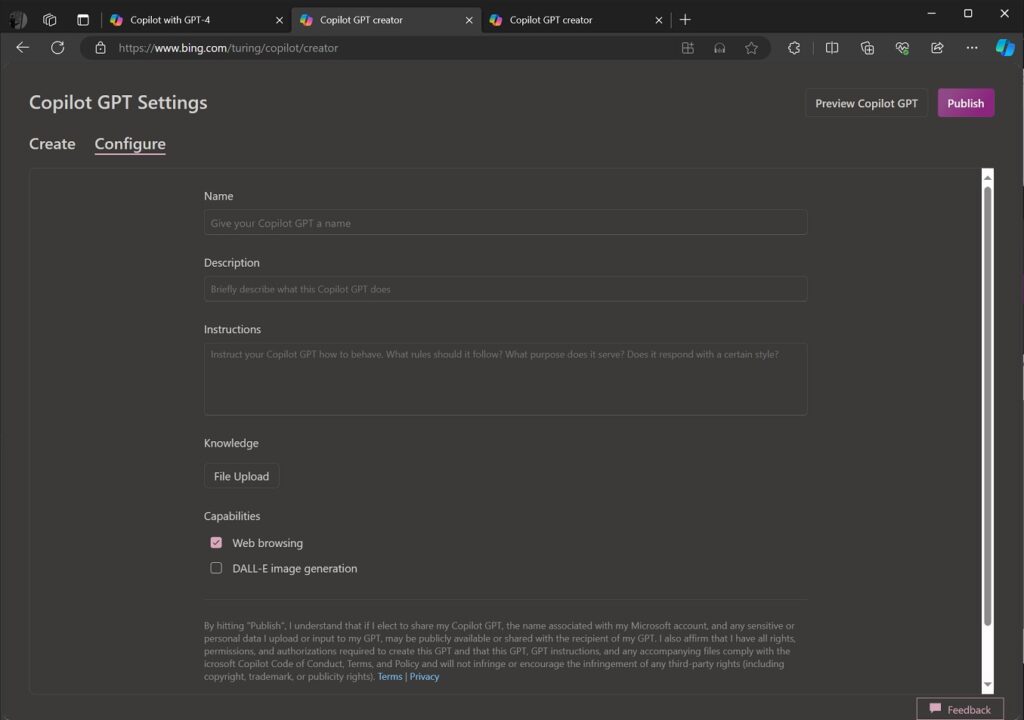
Task: Enable DALL-E image generation
Action: coord(216,567)
